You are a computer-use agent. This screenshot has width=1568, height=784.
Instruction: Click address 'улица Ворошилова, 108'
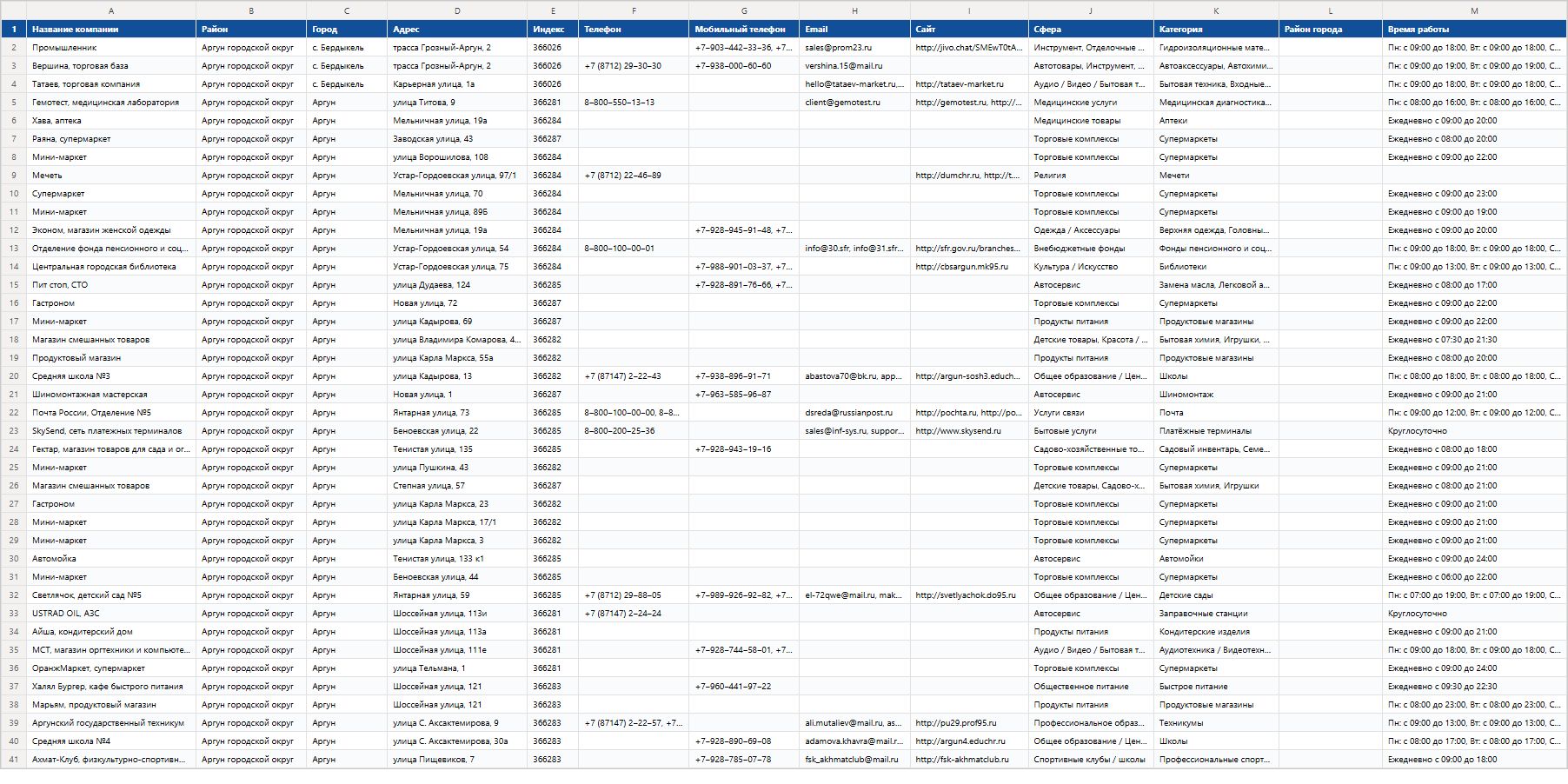coord(457,156)
